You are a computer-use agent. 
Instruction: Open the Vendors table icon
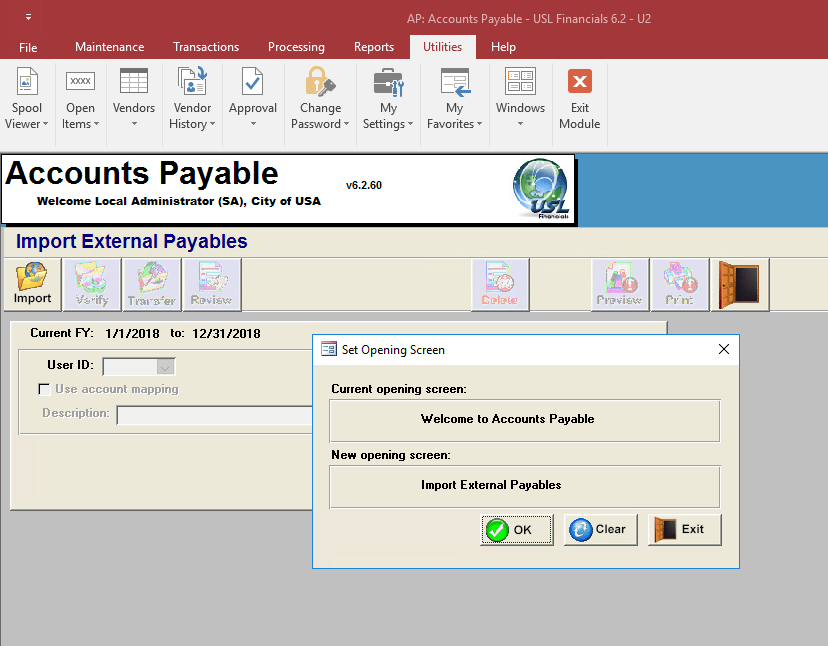tap(134, 81)
